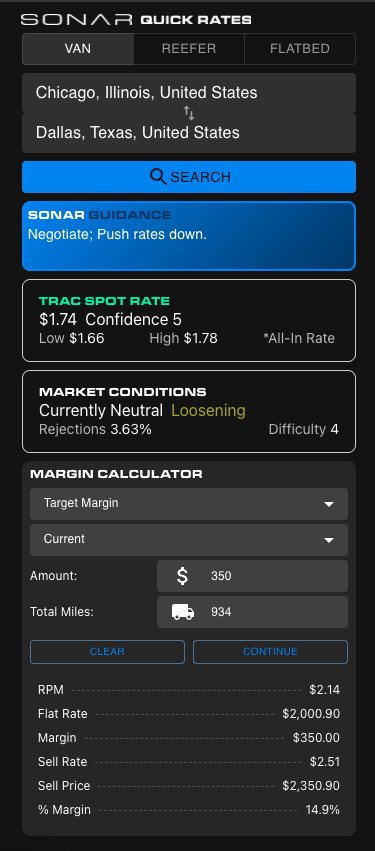
Task: Click the Amount field showing 350
Action: 252,576
